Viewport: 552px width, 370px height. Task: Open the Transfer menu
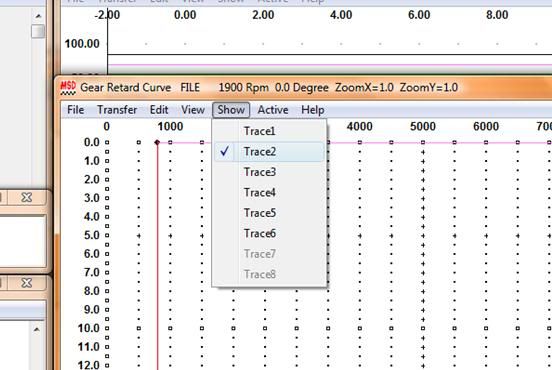tap(117, 110)
